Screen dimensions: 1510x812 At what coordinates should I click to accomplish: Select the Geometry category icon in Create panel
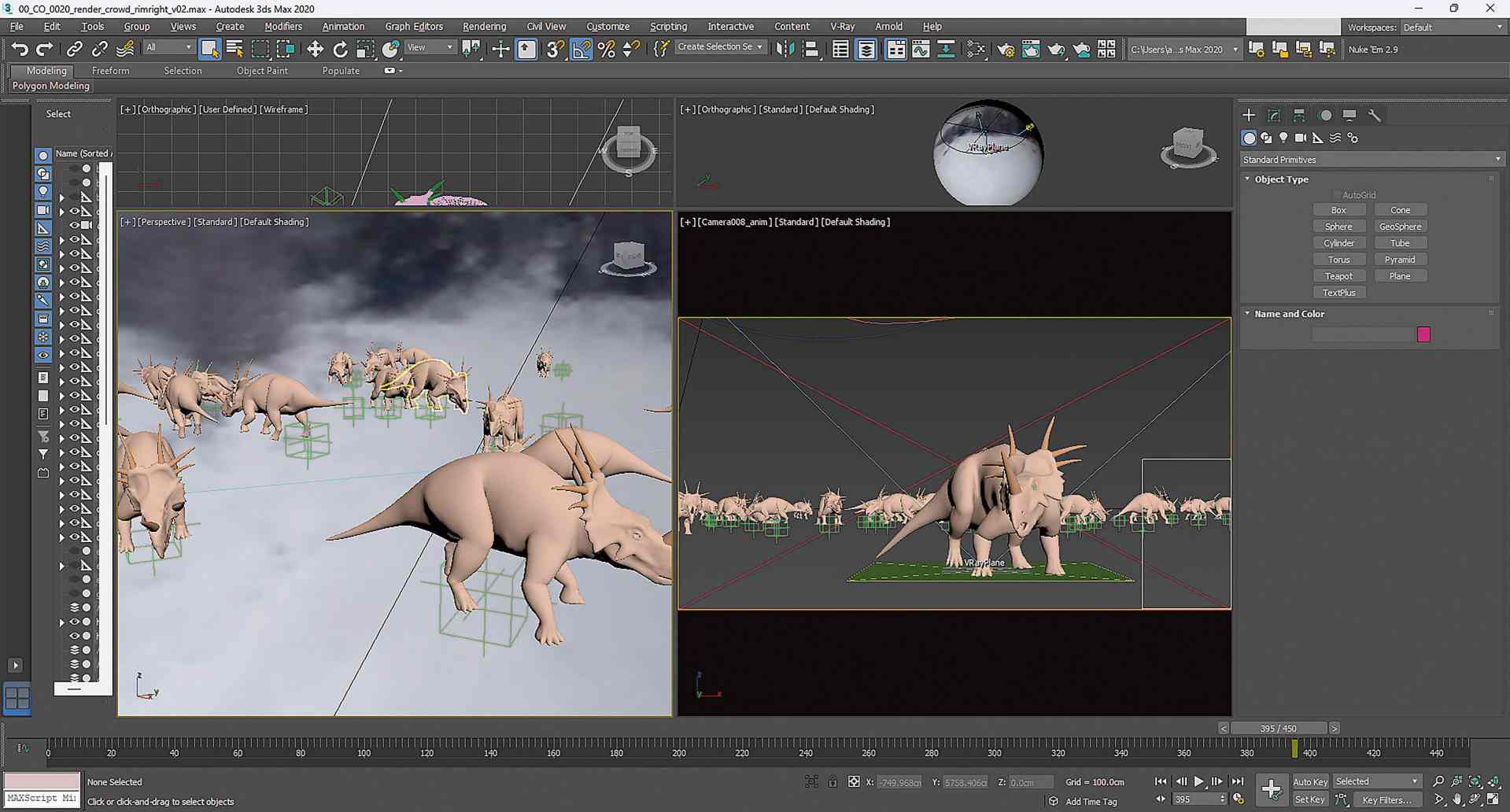pyautogui.click(x=1250, y=138)
